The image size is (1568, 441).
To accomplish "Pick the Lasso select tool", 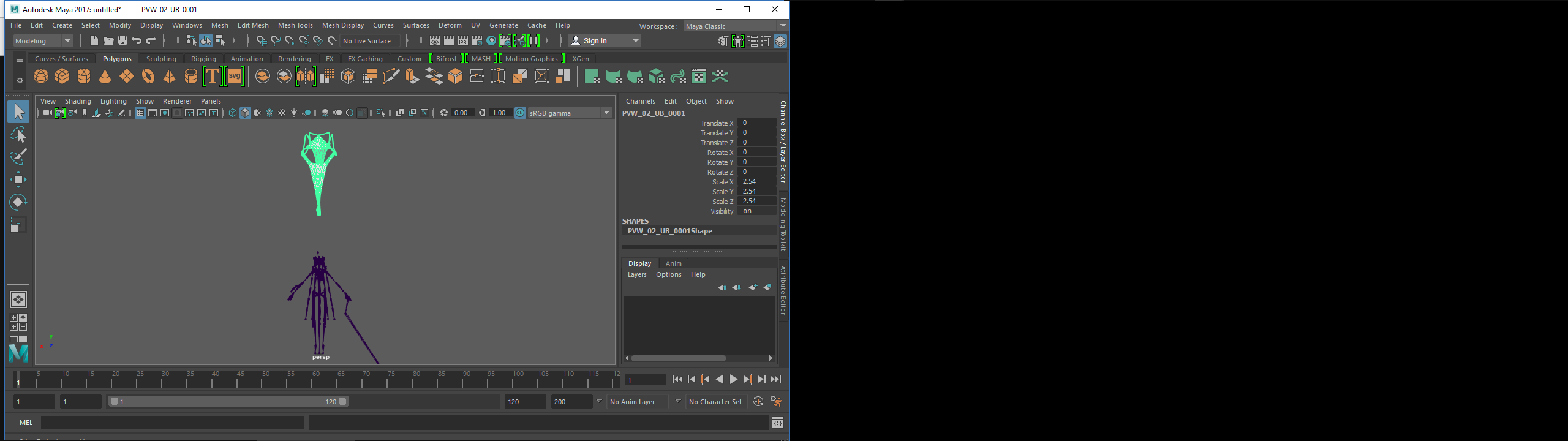I will pos(18,135).
